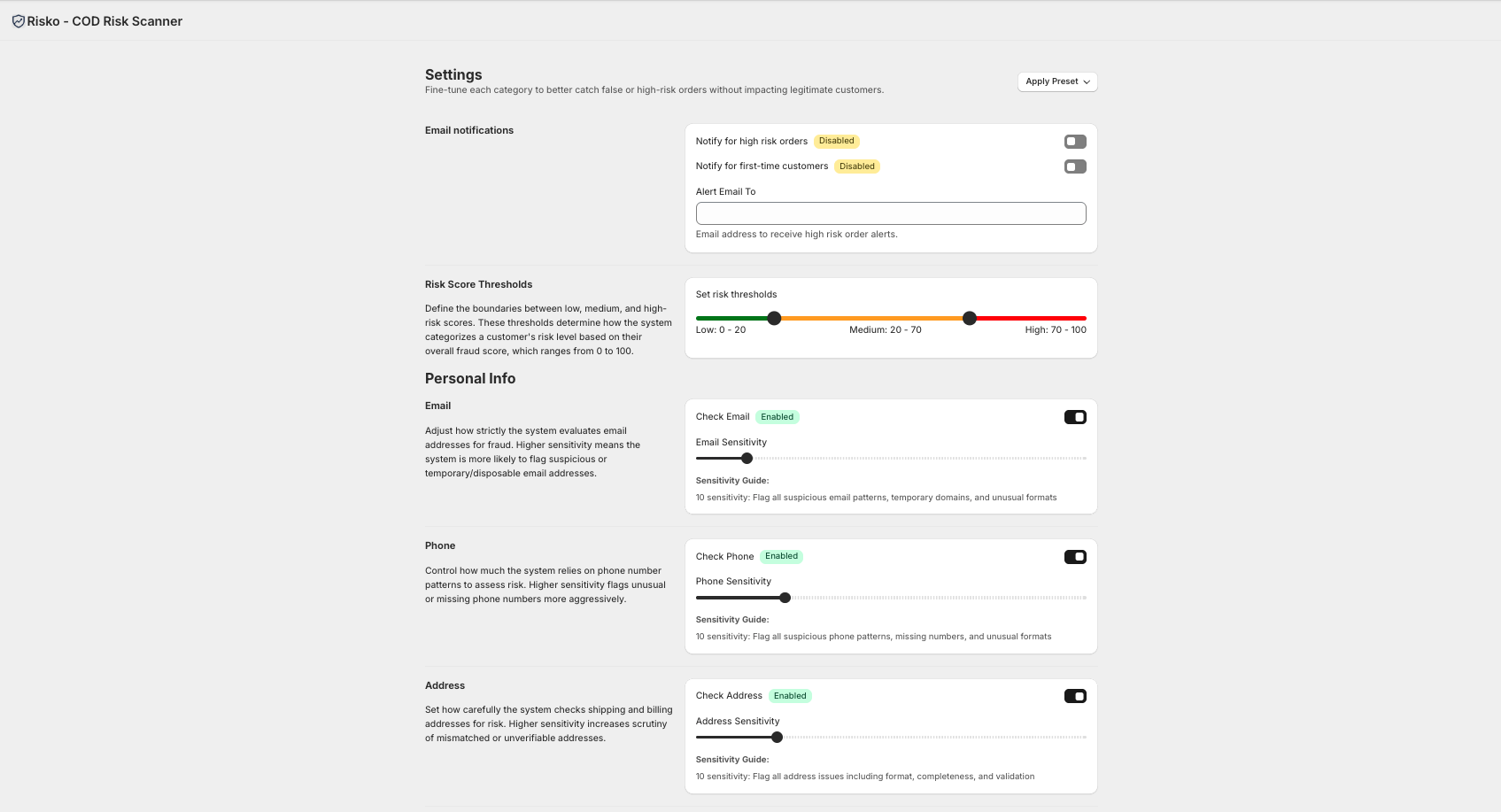1501x812 pixels.
Task: Click the Address Sensitivity slider knob
Action: point(777,738)
